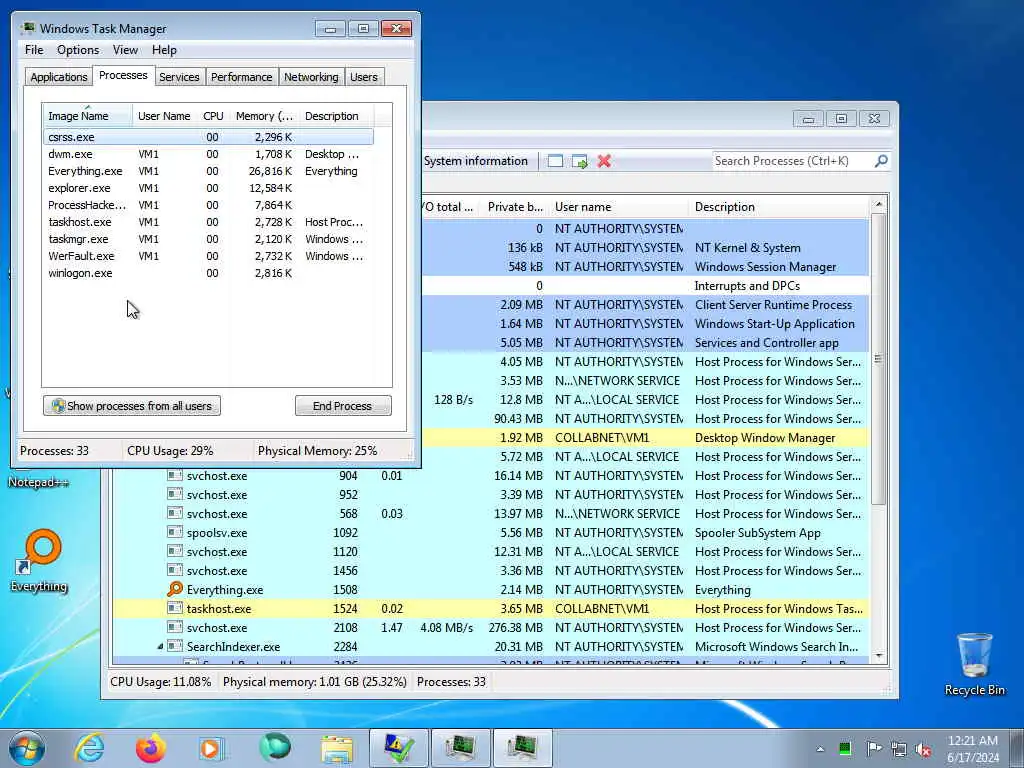The height and width of the screenshot is (768, 1024).
Task: Switch to the Performance tab
Action: [x=241, y=77]
